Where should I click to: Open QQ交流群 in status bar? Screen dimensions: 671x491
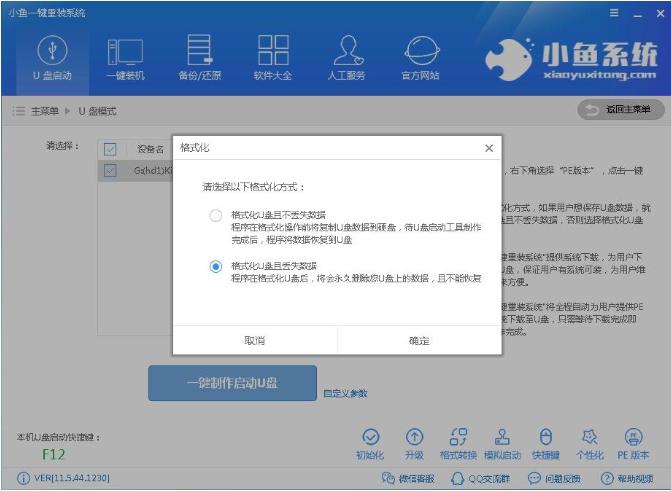click(480, 478)
